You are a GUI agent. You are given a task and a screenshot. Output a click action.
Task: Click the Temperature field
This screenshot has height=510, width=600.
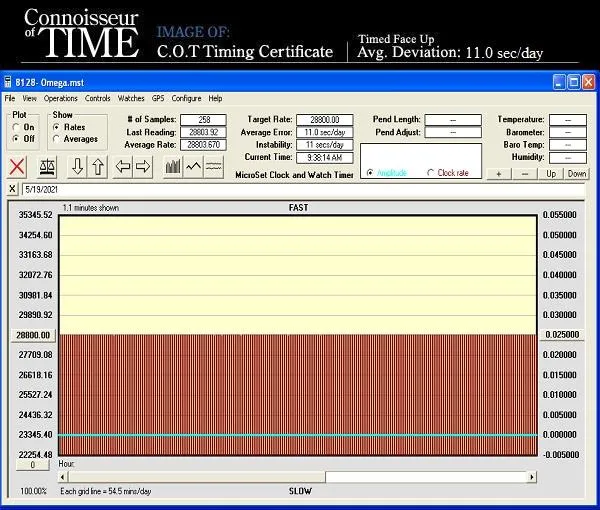coord(568,120)
